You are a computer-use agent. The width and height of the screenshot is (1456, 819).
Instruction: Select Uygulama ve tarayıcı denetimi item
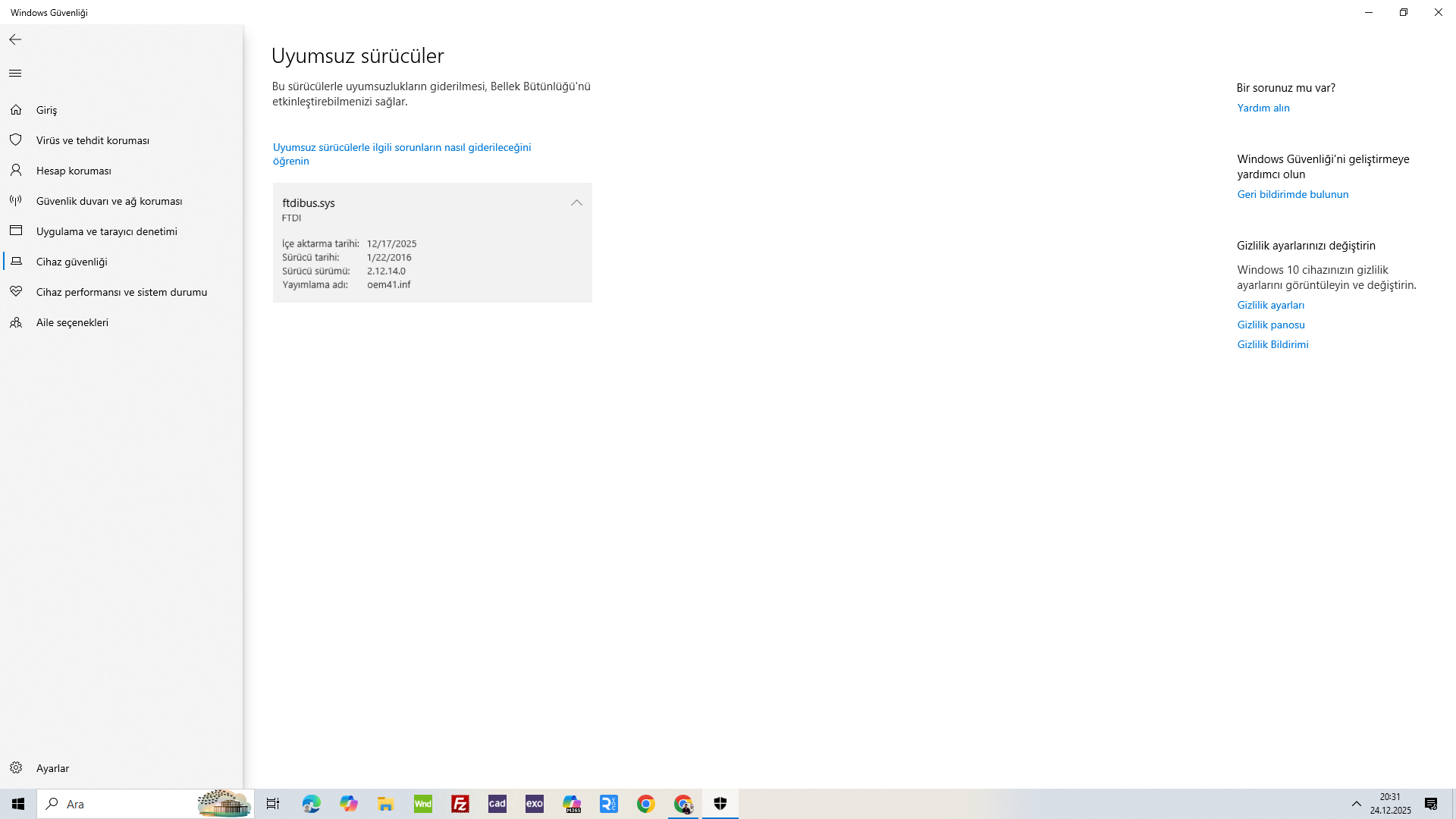coord(106,231)
